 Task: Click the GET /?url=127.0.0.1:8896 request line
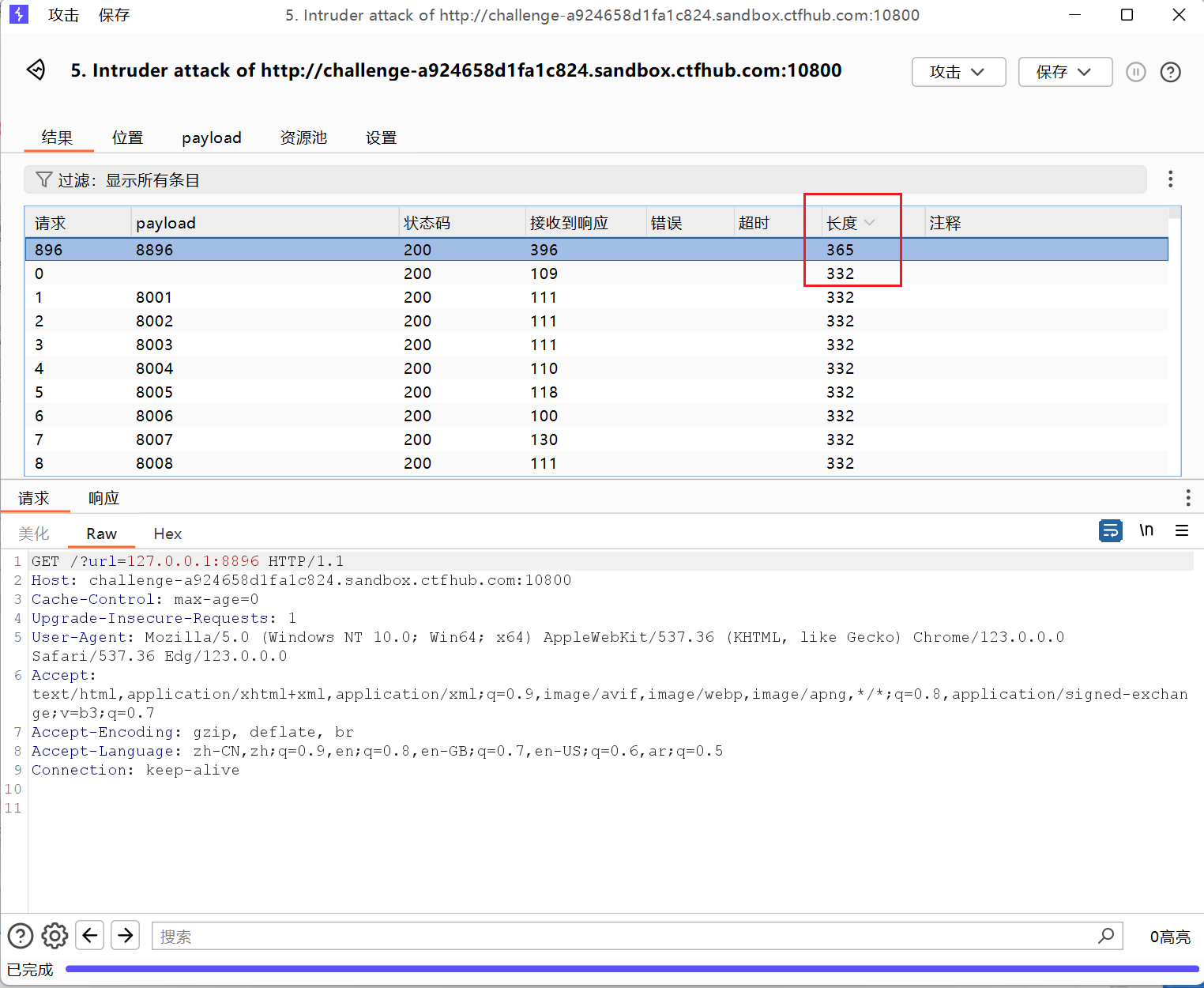tap(187, 561)
